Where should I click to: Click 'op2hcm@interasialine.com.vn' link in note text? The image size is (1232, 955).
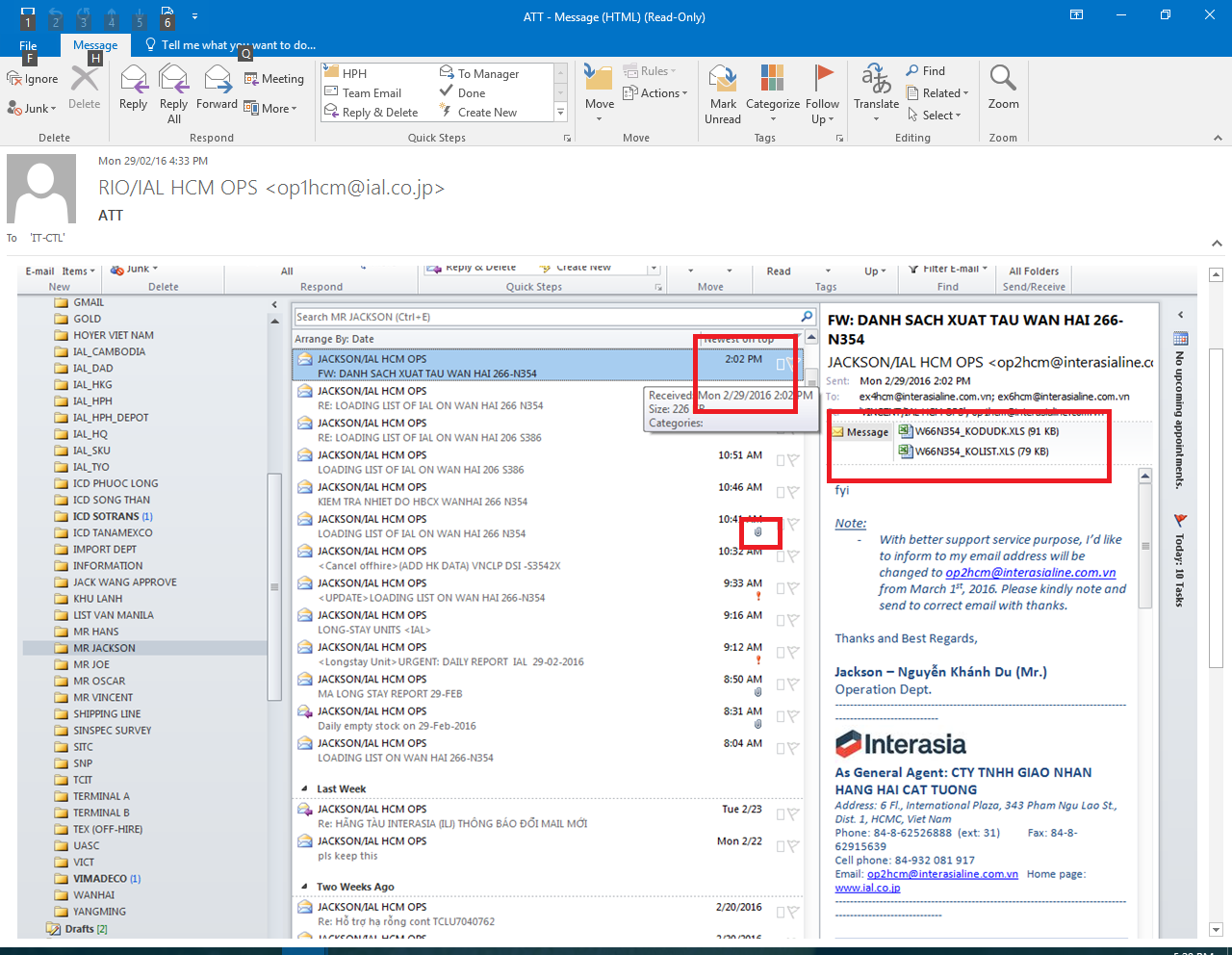tap(1031, 573)
